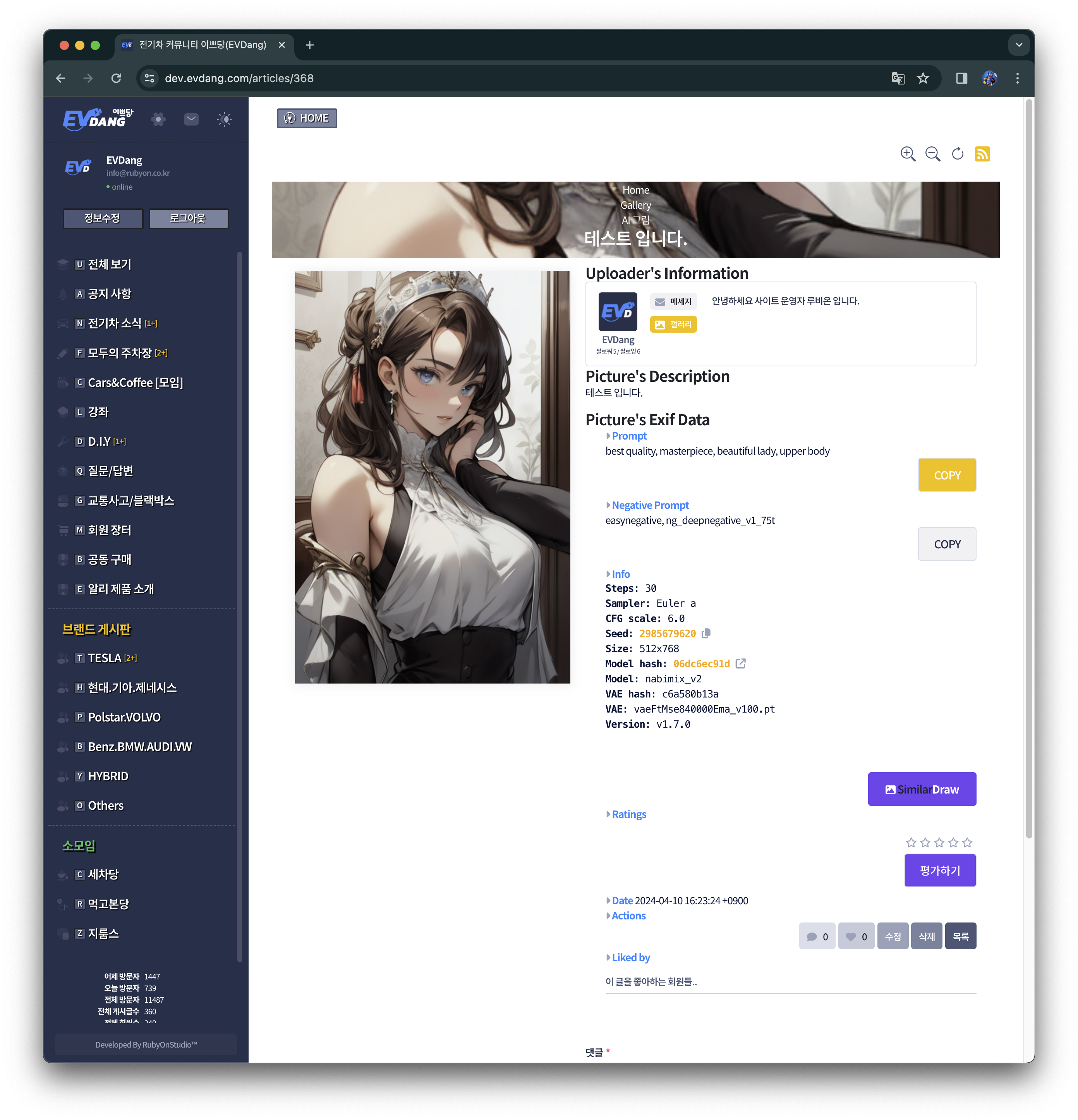
Task: Open the 전체 보기 menu item
Action: [x=109, y=265]
